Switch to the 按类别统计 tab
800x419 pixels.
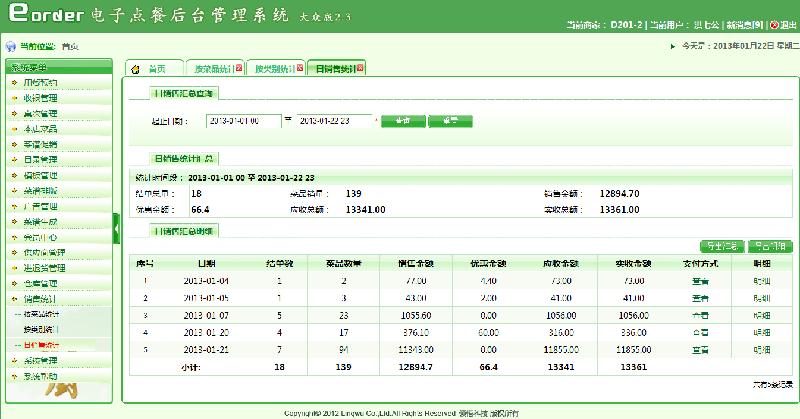tap(276, 68)
